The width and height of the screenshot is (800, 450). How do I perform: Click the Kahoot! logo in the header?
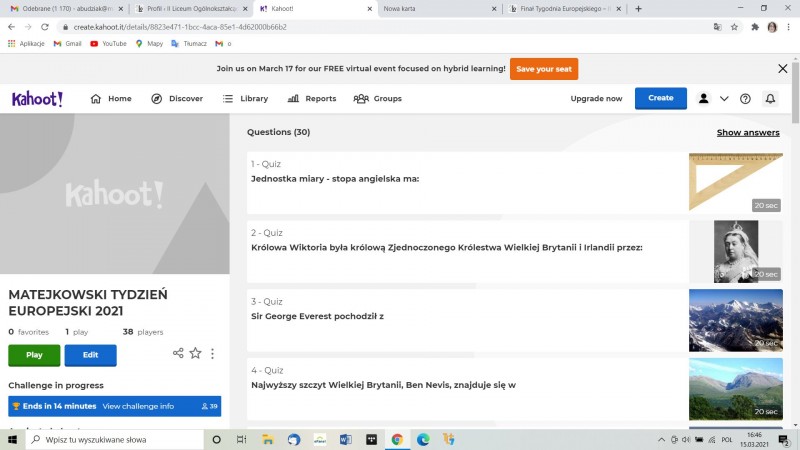(x=37, y=99)
